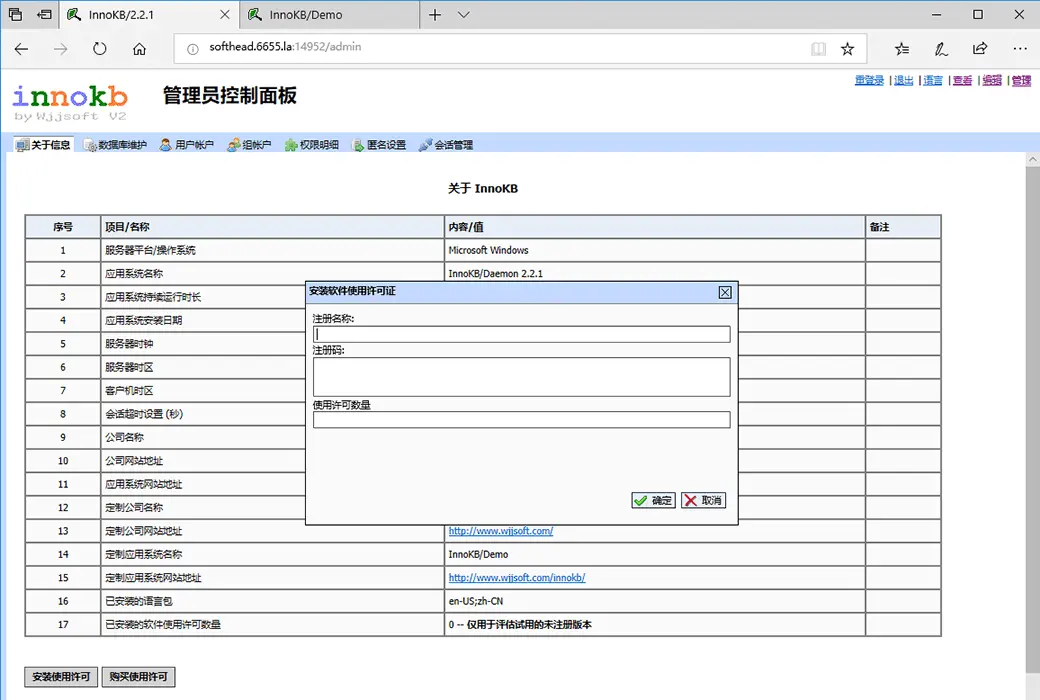Image resolution: width=1040 pixels, height=700 pixels.
Task: Open the 权限明细 tab
Action: click(x=312, y=145)
